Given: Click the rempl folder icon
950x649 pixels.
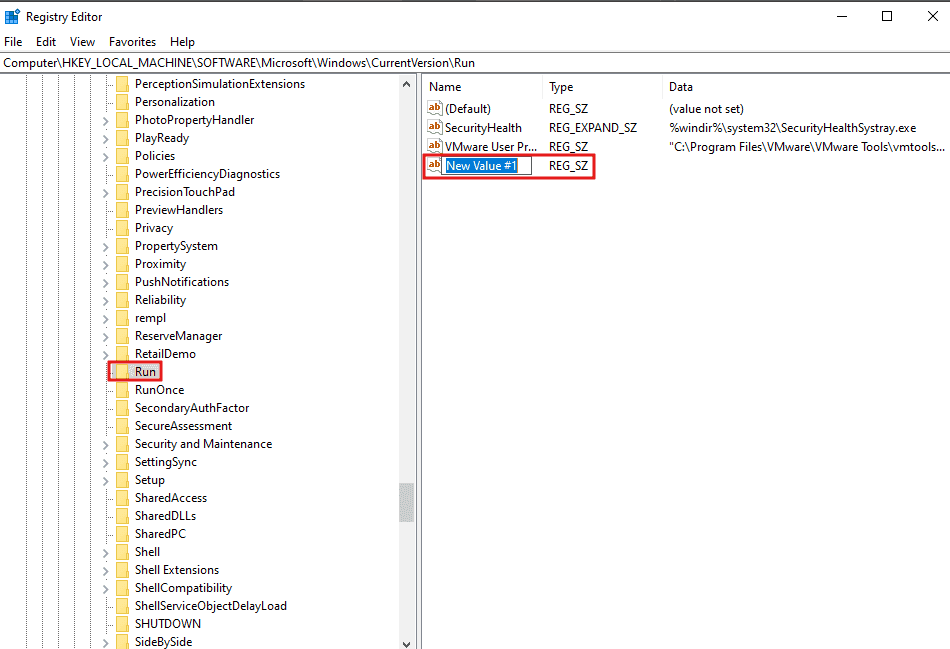Looking at the screenshot, I should coord(122,318).
